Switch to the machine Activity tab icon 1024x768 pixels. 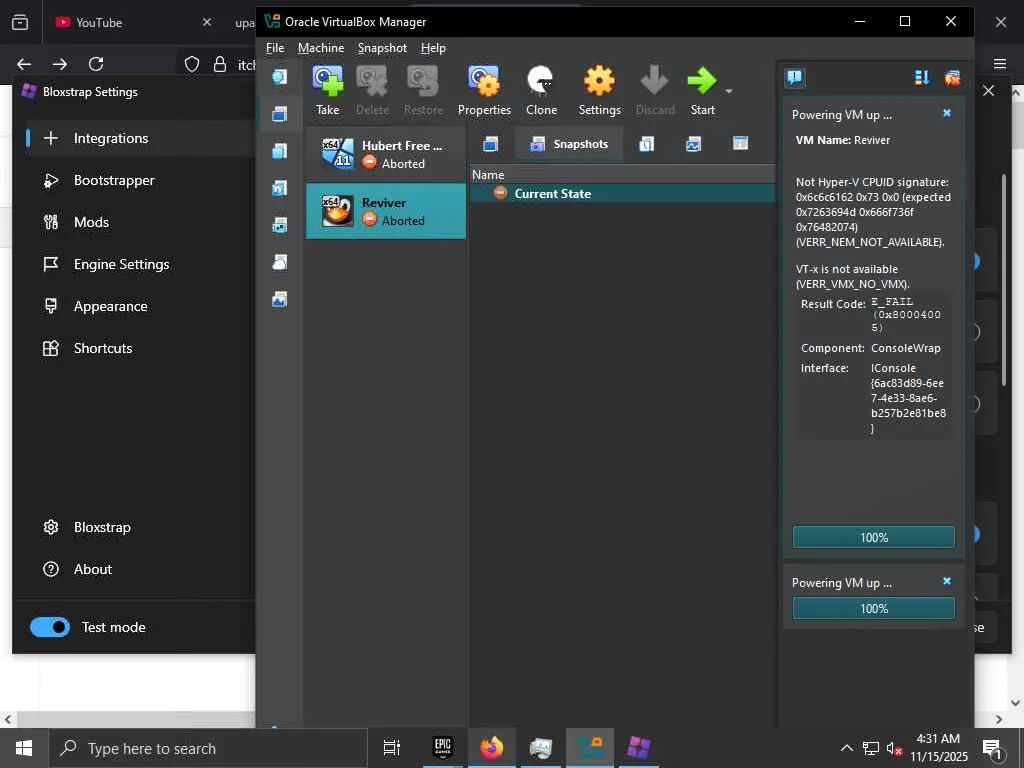pyautogui.click(x=694, y=144)
